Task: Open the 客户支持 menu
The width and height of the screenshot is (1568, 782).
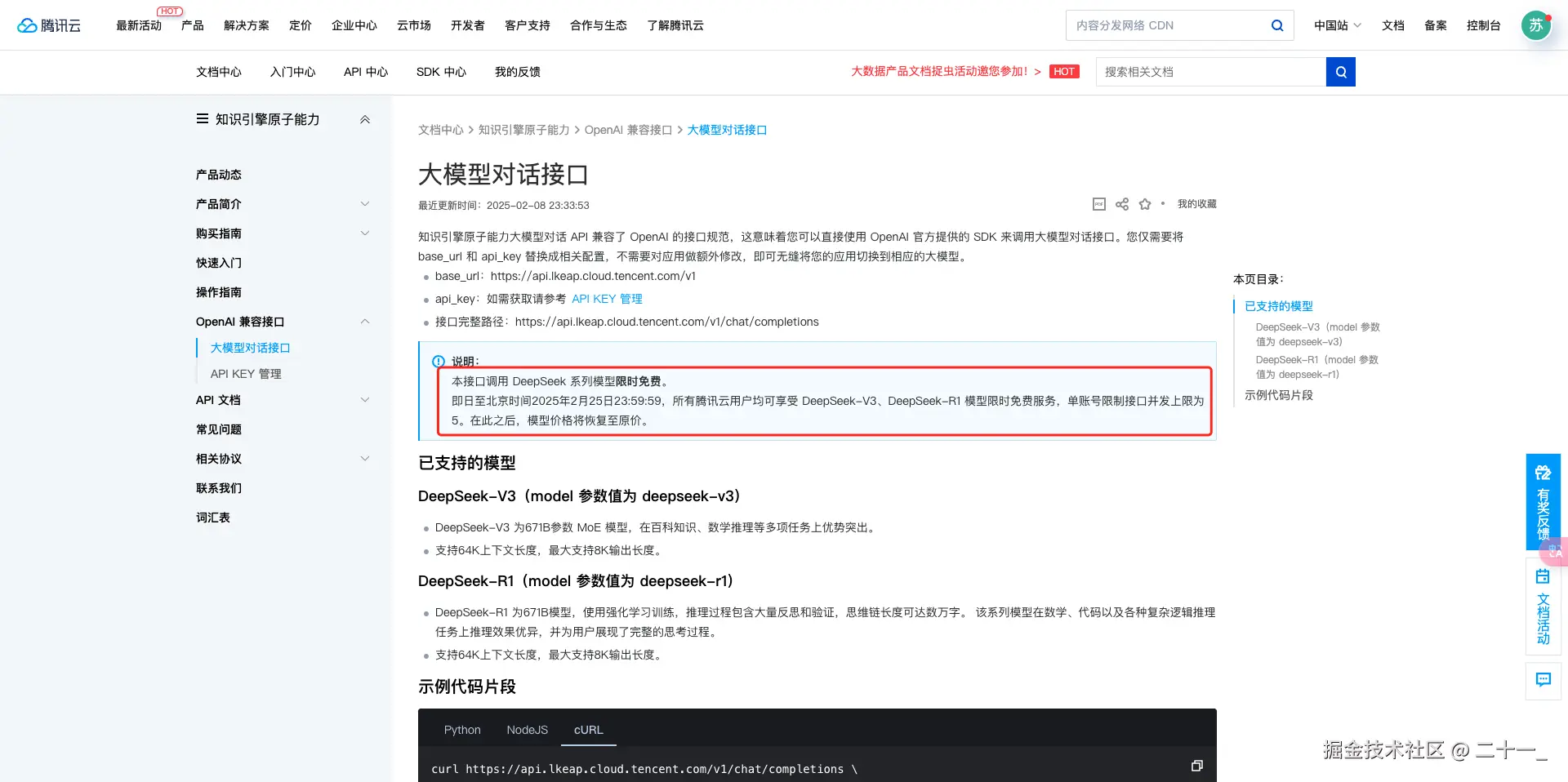Action: [x=528, y=25]
